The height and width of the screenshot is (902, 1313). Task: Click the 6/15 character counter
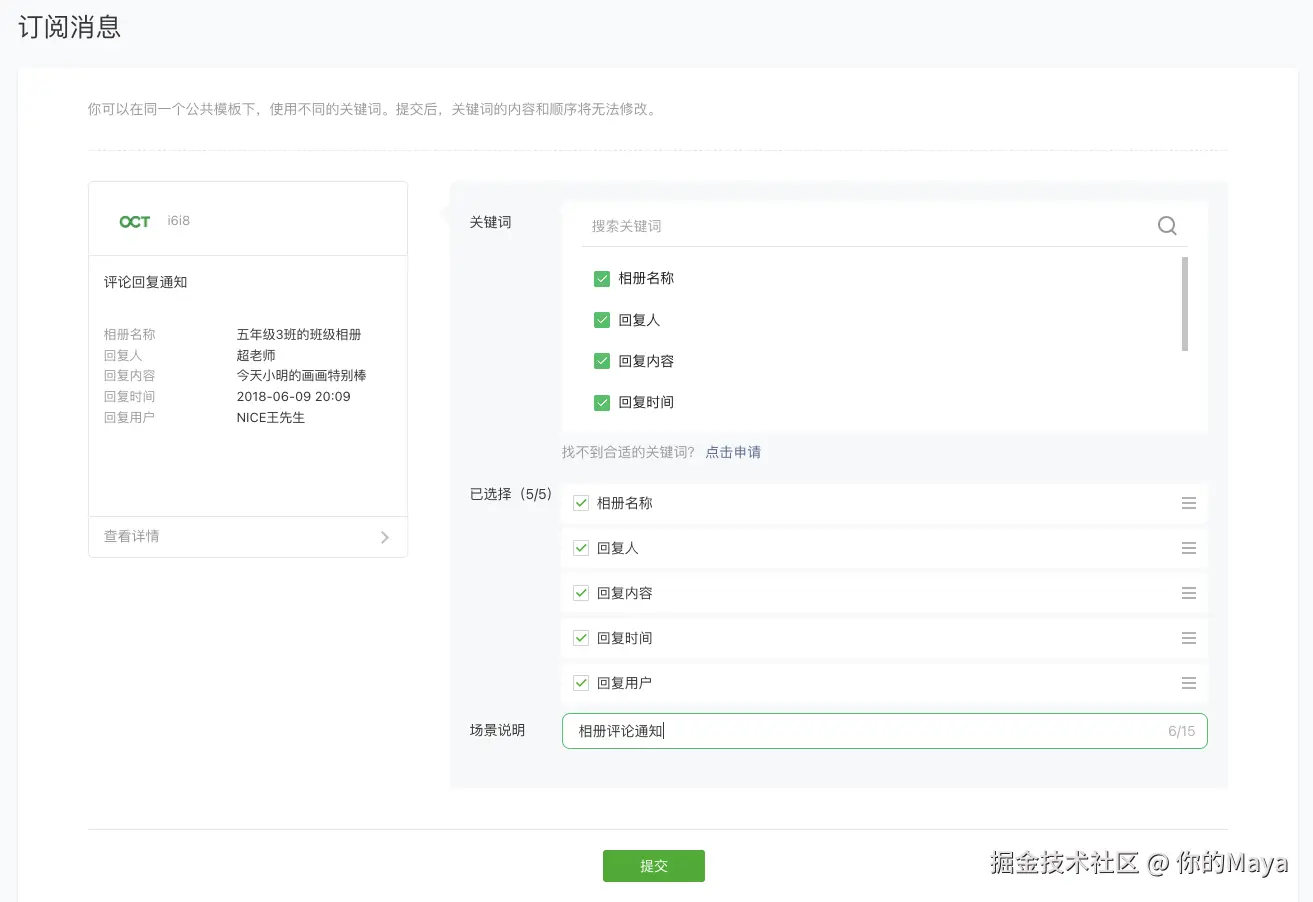tap(1181, 731)
